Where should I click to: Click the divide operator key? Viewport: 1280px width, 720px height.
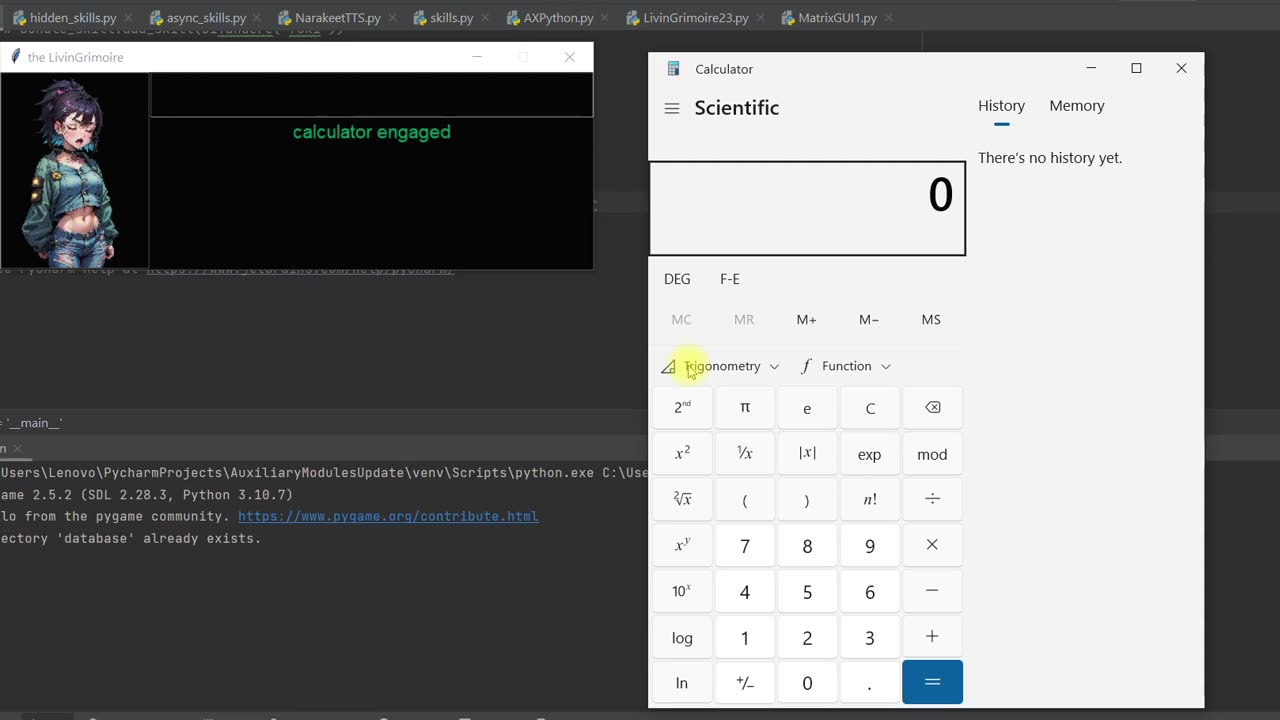[932, 499]
